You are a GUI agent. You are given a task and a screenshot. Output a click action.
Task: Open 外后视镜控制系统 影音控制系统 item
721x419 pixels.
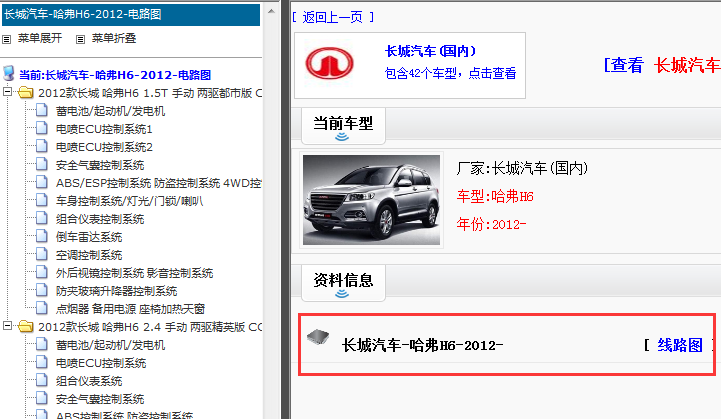point(134,273)
